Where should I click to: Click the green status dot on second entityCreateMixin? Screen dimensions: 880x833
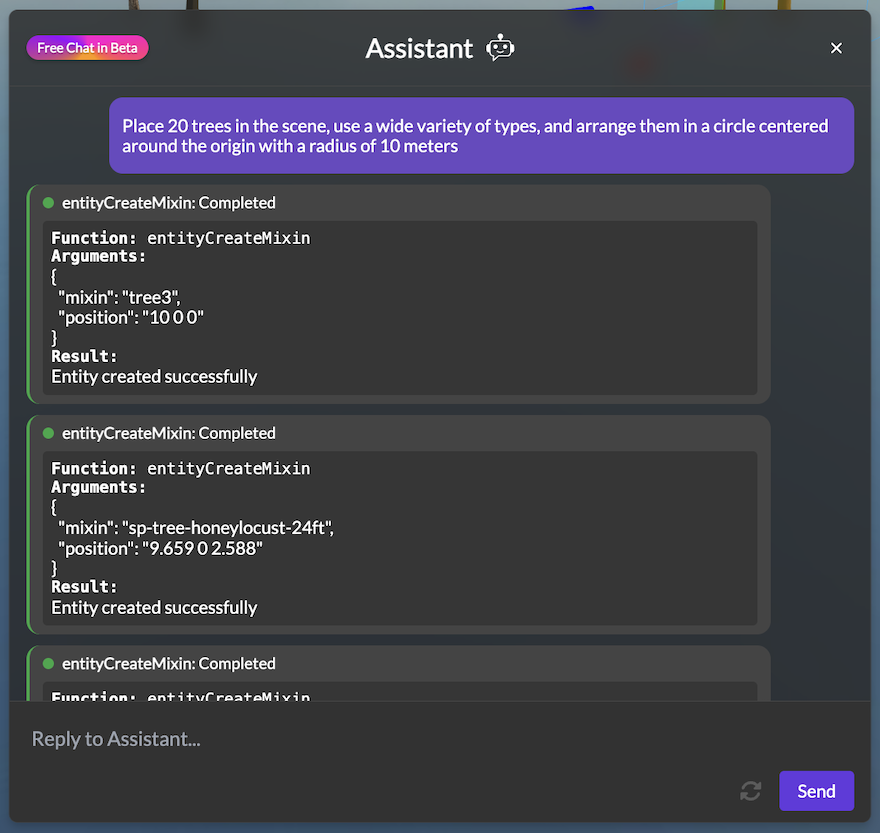[x=48, y=433]
